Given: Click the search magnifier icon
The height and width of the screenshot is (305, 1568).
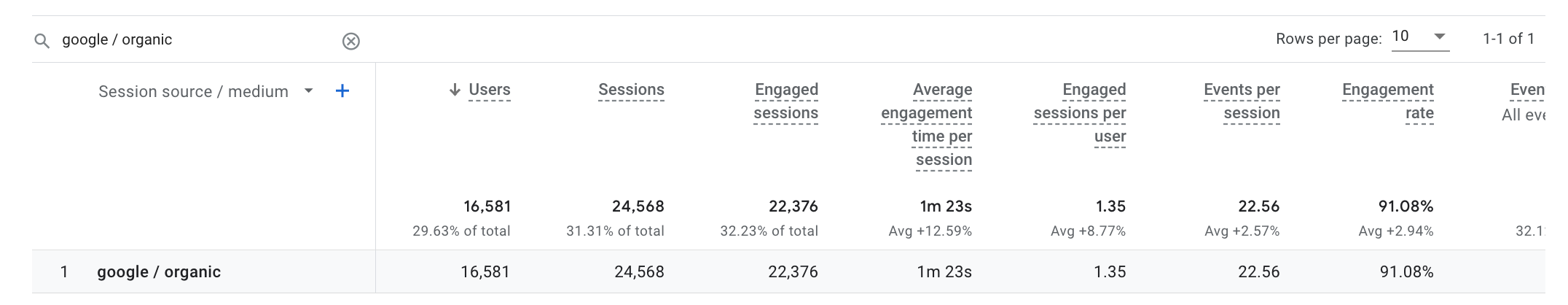Looking at the screenshot, I should click(x=42, y=41).
